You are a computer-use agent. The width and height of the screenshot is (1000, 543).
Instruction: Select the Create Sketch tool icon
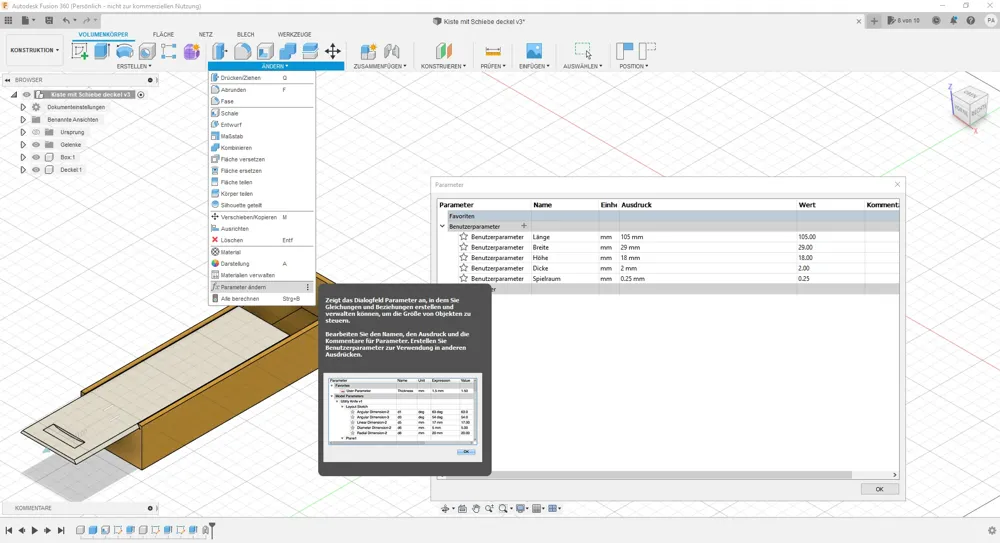tap(80, 51)
